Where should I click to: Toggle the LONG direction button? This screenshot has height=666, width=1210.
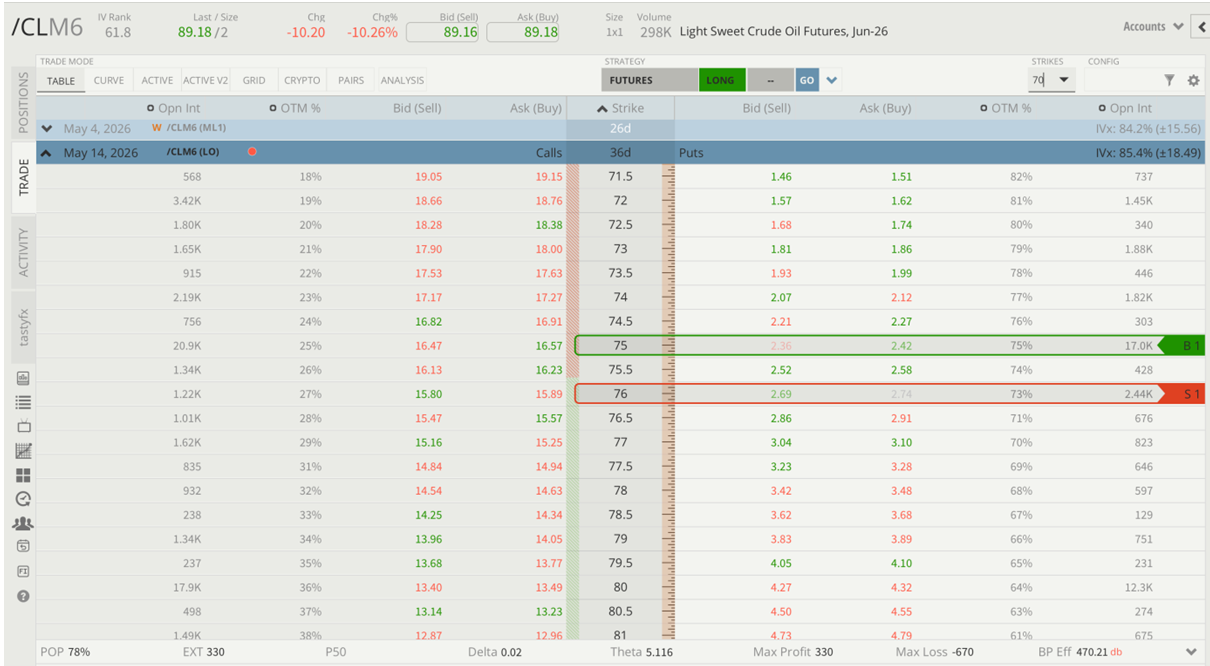point(720,80)
